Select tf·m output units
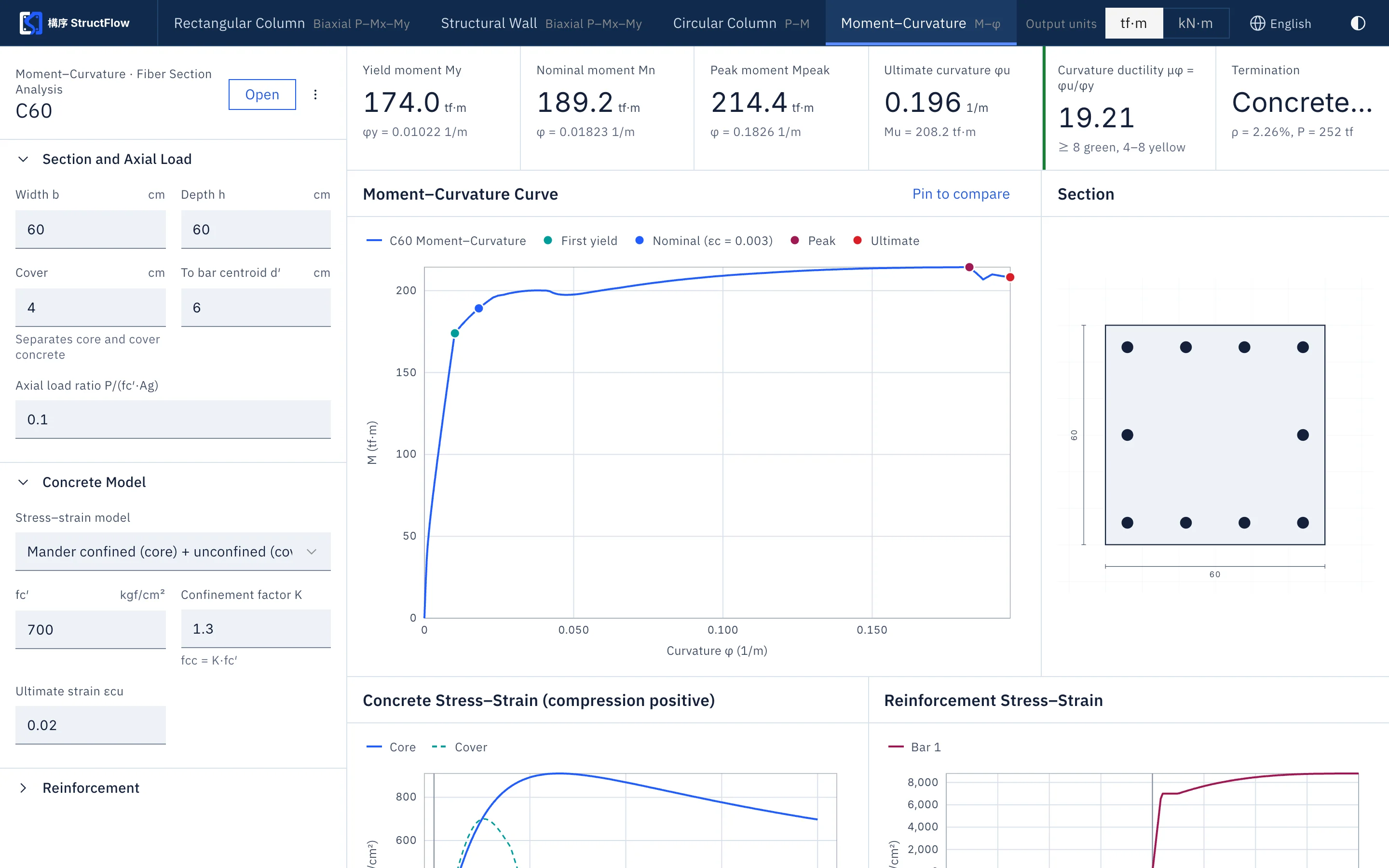 pyautogui.click(x=1133, y=23)
